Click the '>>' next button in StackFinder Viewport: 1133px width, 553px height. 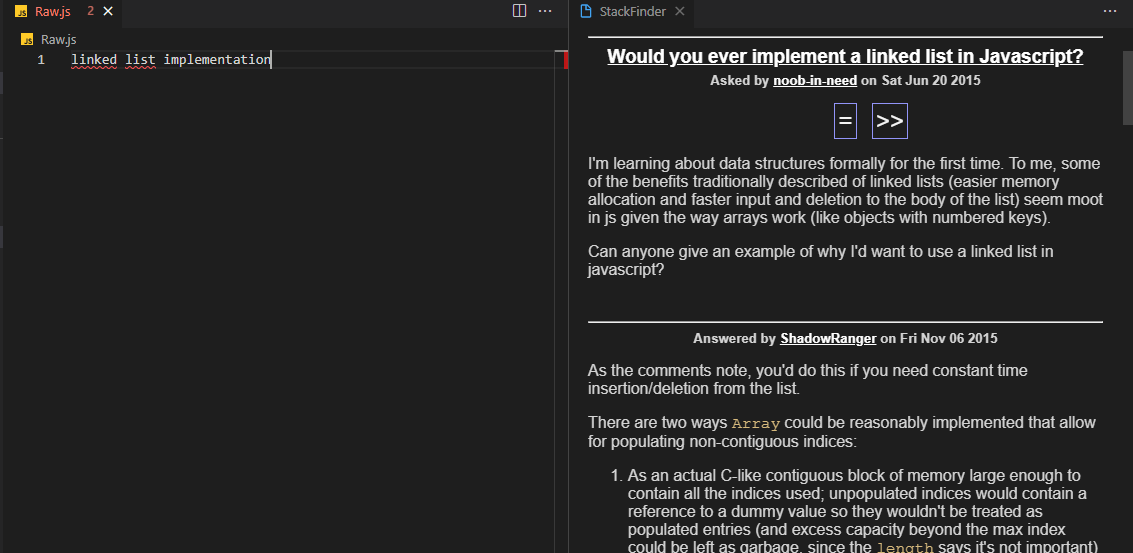click(889, 121)
